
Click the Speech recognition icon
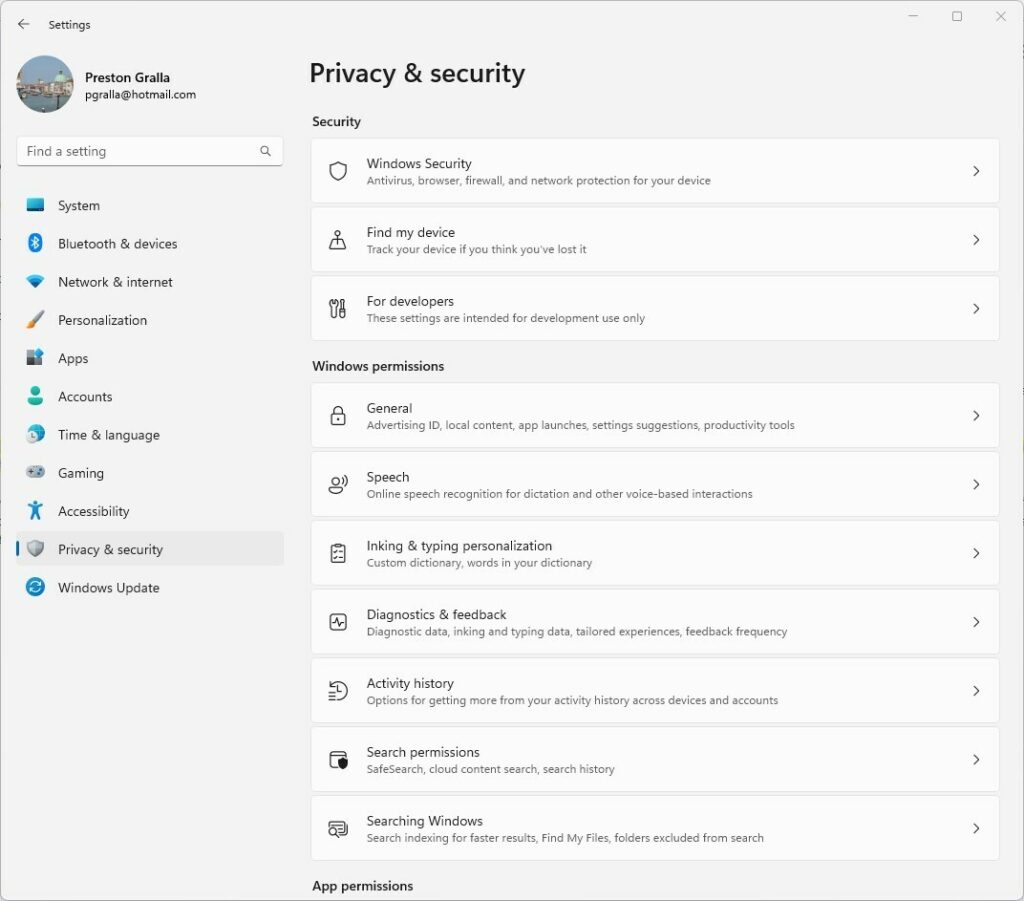[338, 485]
